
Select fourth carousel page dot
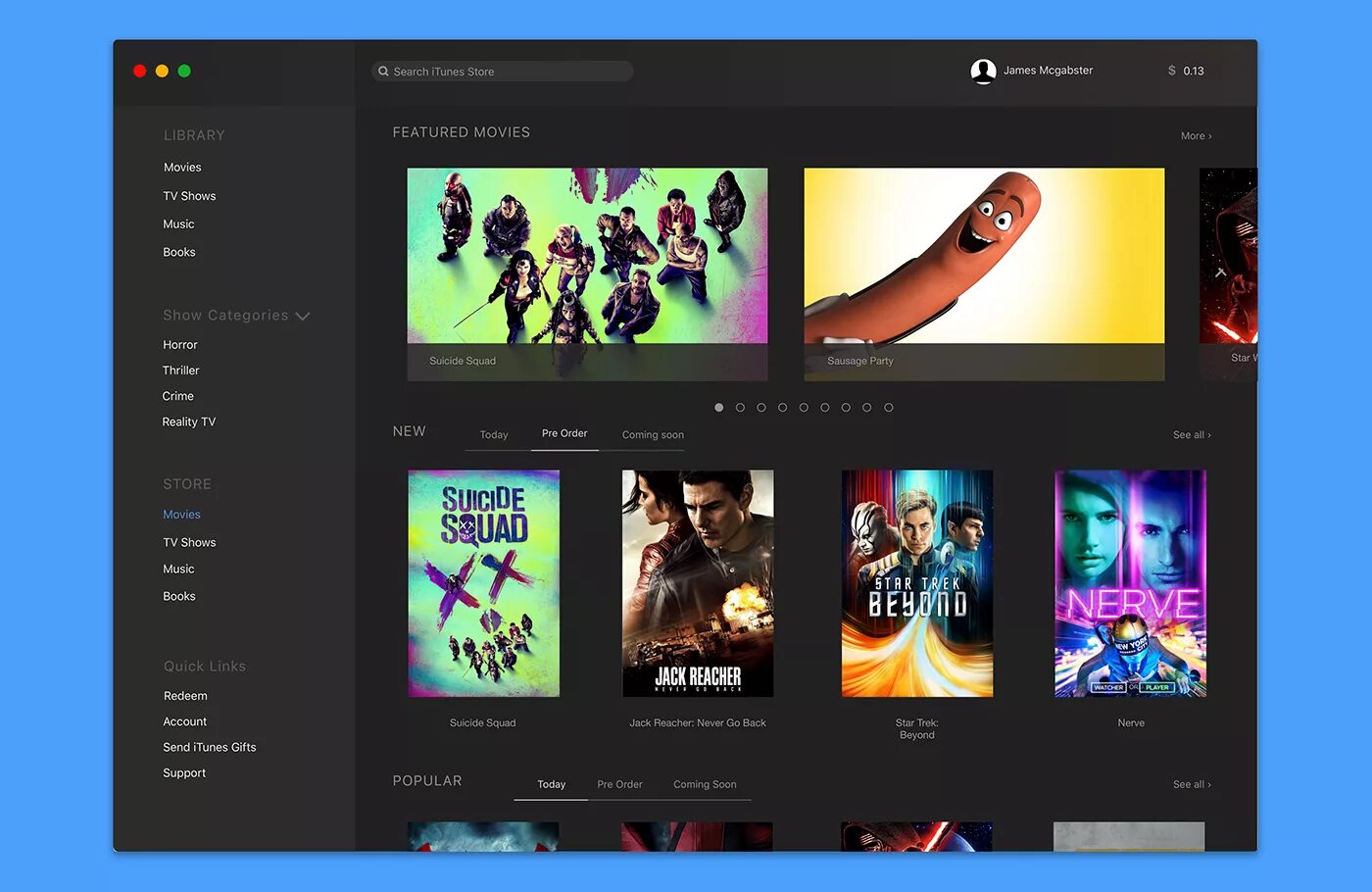[782, 407]
